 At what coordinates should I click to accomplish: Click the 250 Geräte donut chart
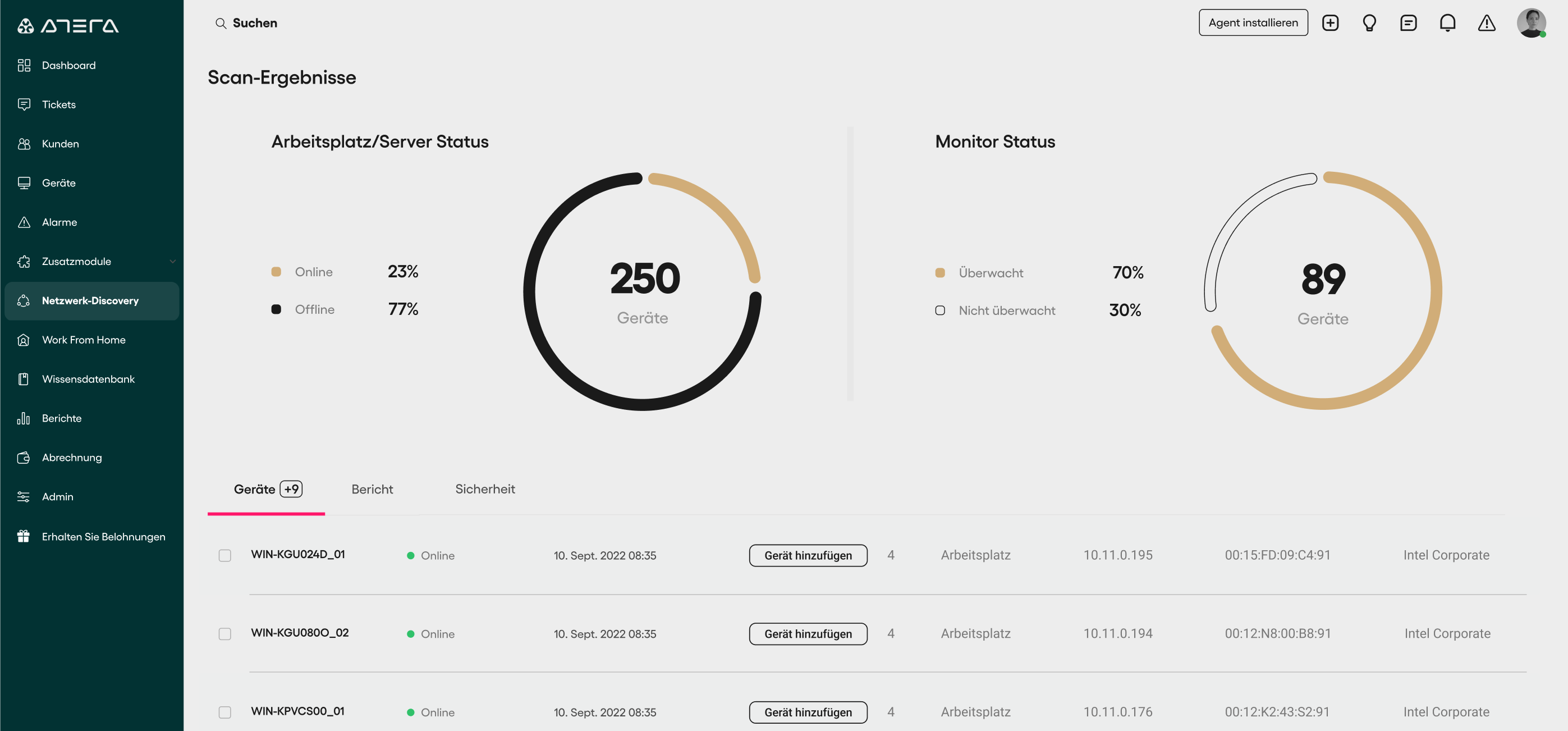(642, 292)
